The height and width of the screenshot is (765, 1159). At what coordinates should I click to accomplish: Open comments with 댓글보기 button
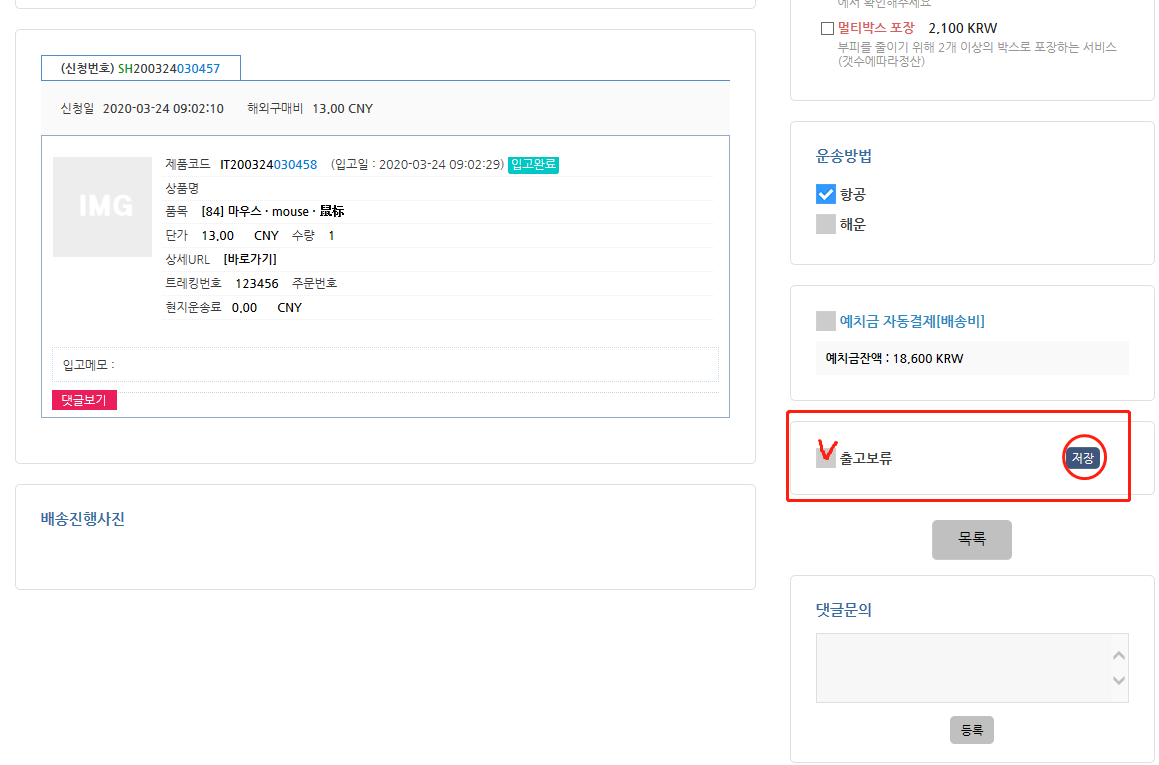[x=84, y=400]
